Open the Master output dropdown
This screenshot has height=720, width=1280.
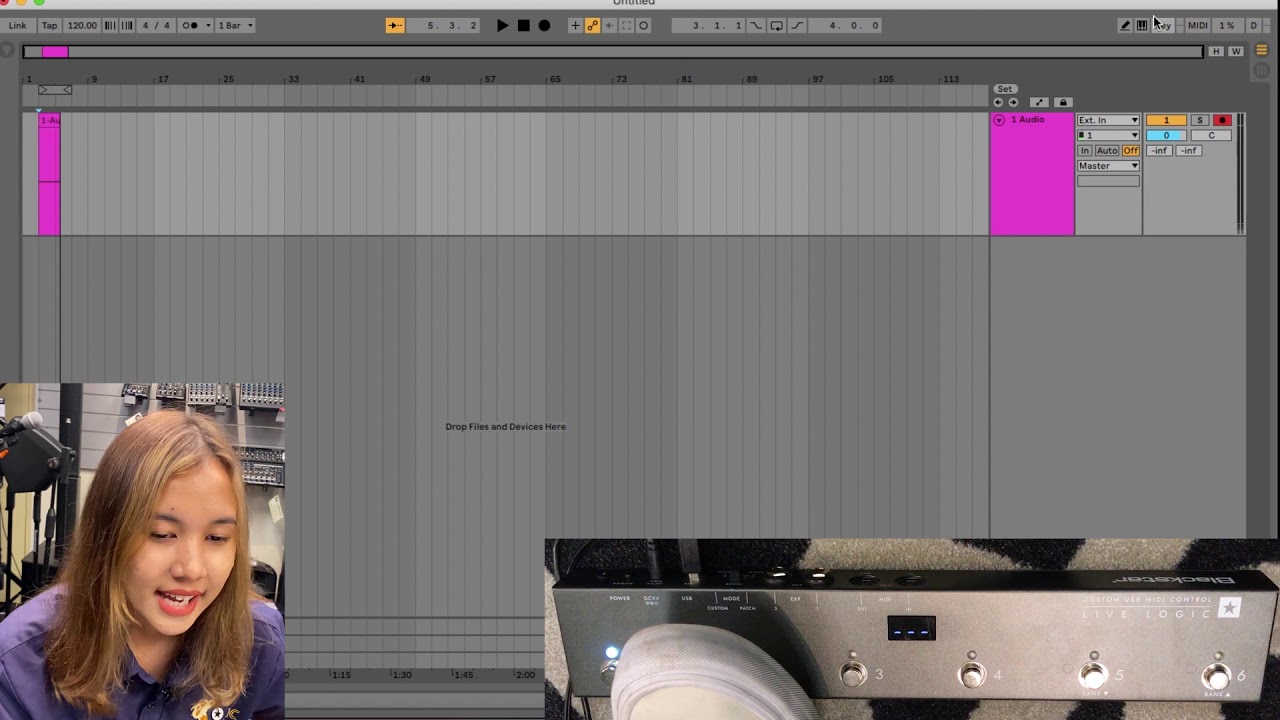(x=1108, y=166)
